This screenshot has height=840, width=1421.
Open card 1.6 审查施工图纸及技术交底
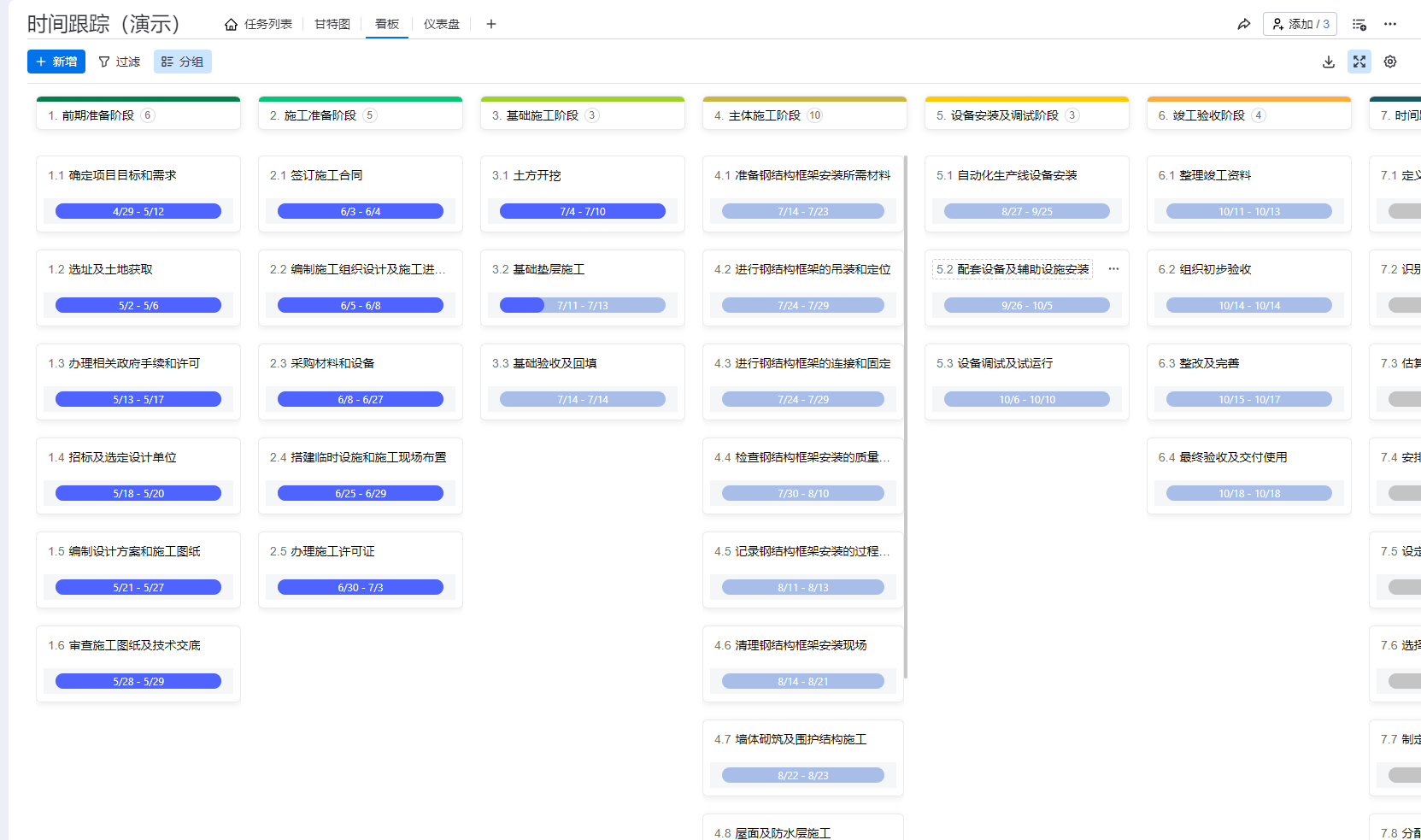tap(138, 664)
